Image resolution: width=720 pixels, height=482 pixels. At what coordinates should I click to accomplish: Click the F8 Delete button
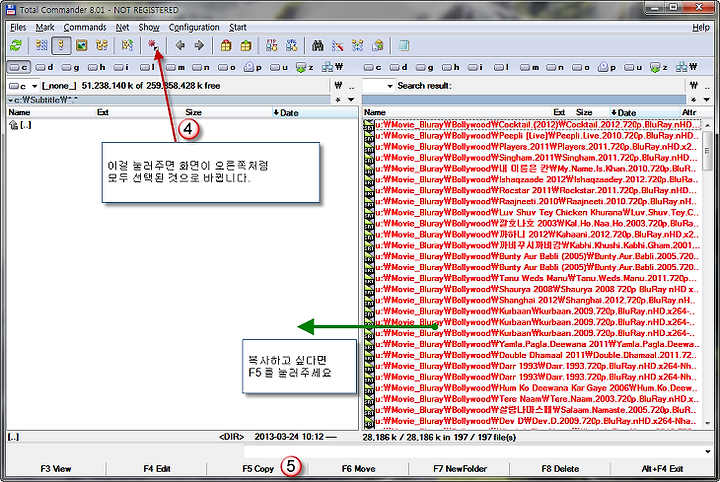point(560,469)
